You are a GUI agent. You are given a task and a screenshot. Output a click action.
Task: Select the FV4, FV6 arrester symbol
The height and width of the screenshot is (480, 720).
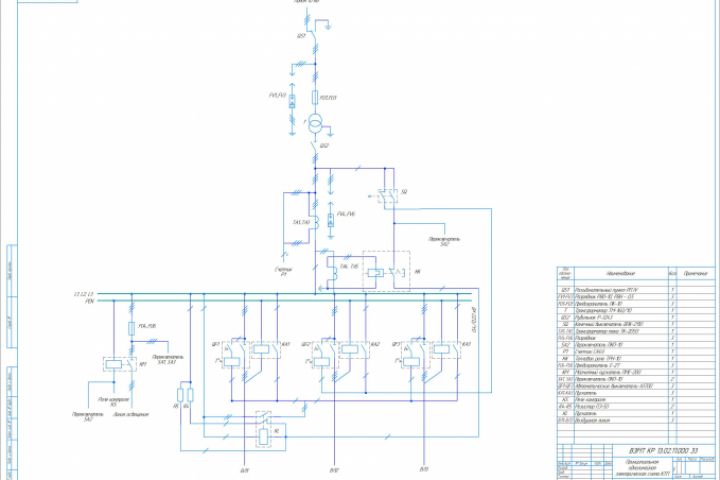(331, 220)
